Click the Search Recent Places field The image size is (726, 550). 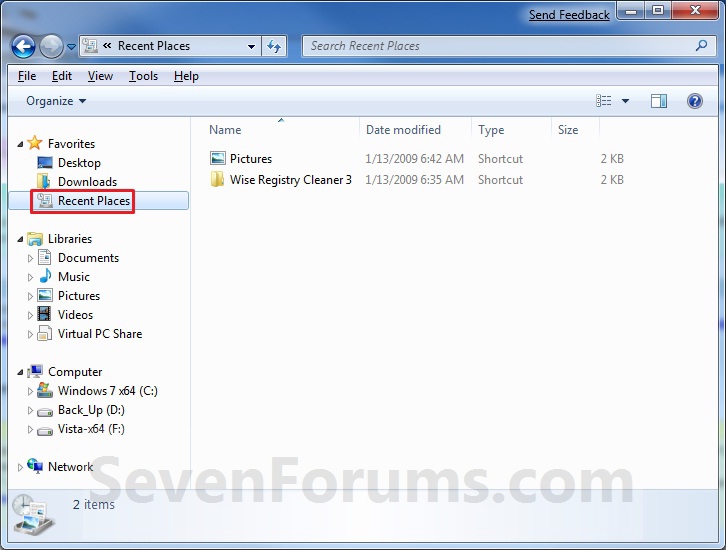coord(509,46)
